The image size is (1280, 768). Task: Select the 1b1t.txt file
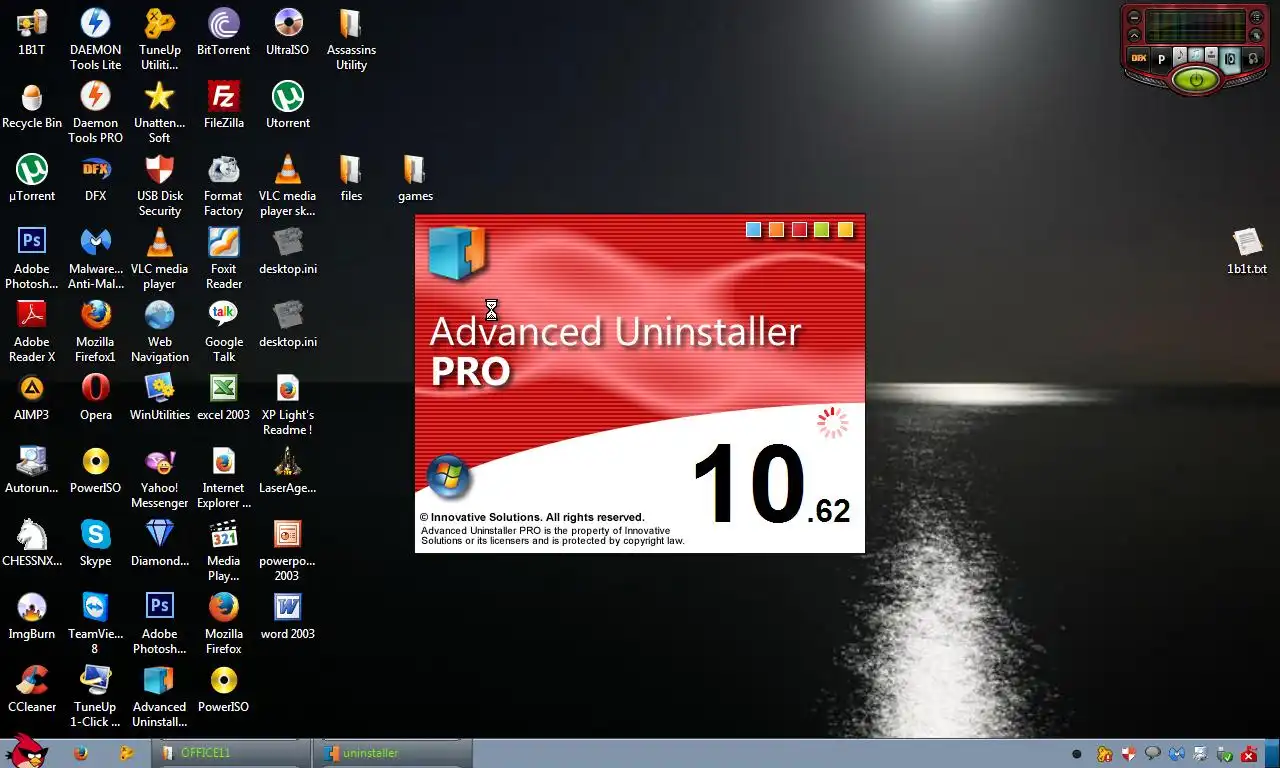1247,251
